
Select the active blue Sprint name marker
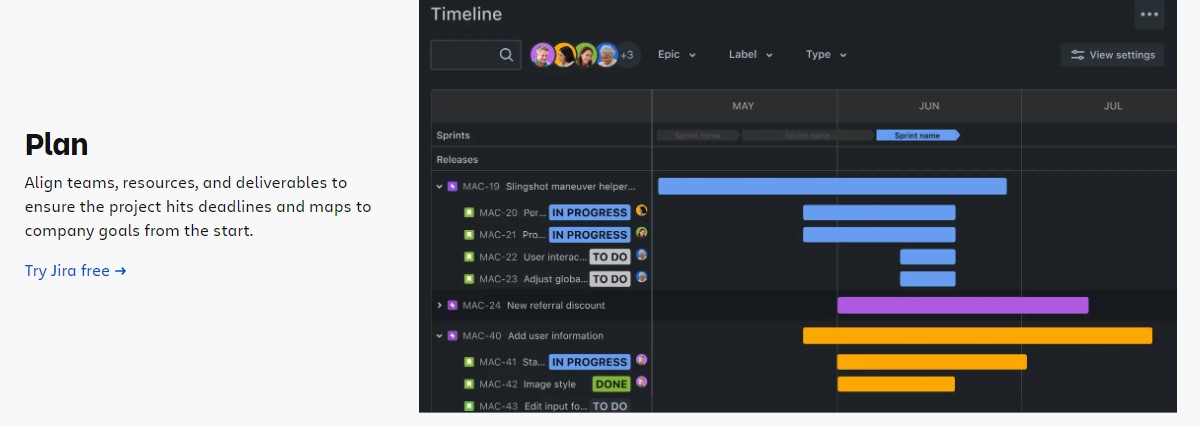point(918,135)
